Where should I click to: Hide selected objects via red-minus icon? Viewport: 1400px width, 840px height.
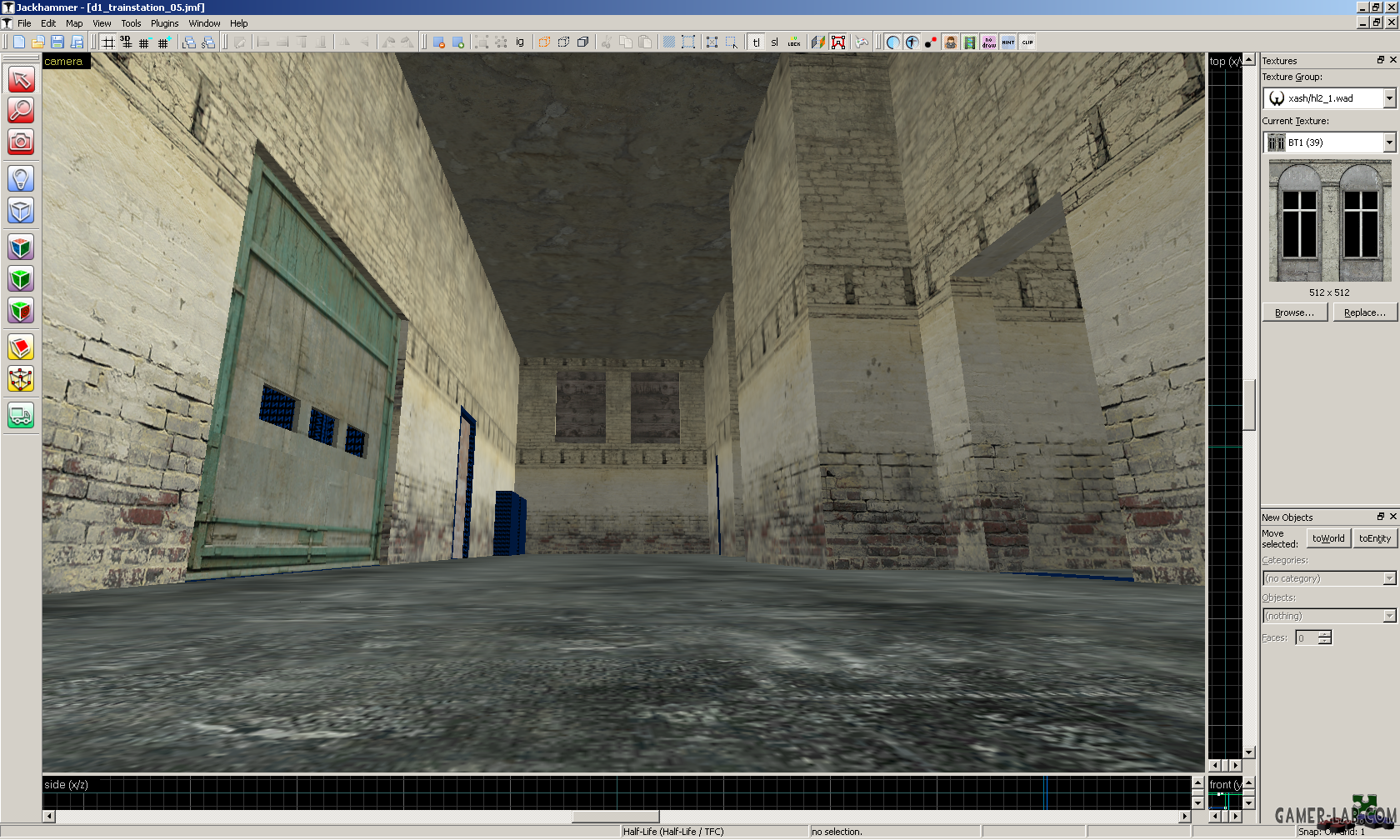click(439, 42)
